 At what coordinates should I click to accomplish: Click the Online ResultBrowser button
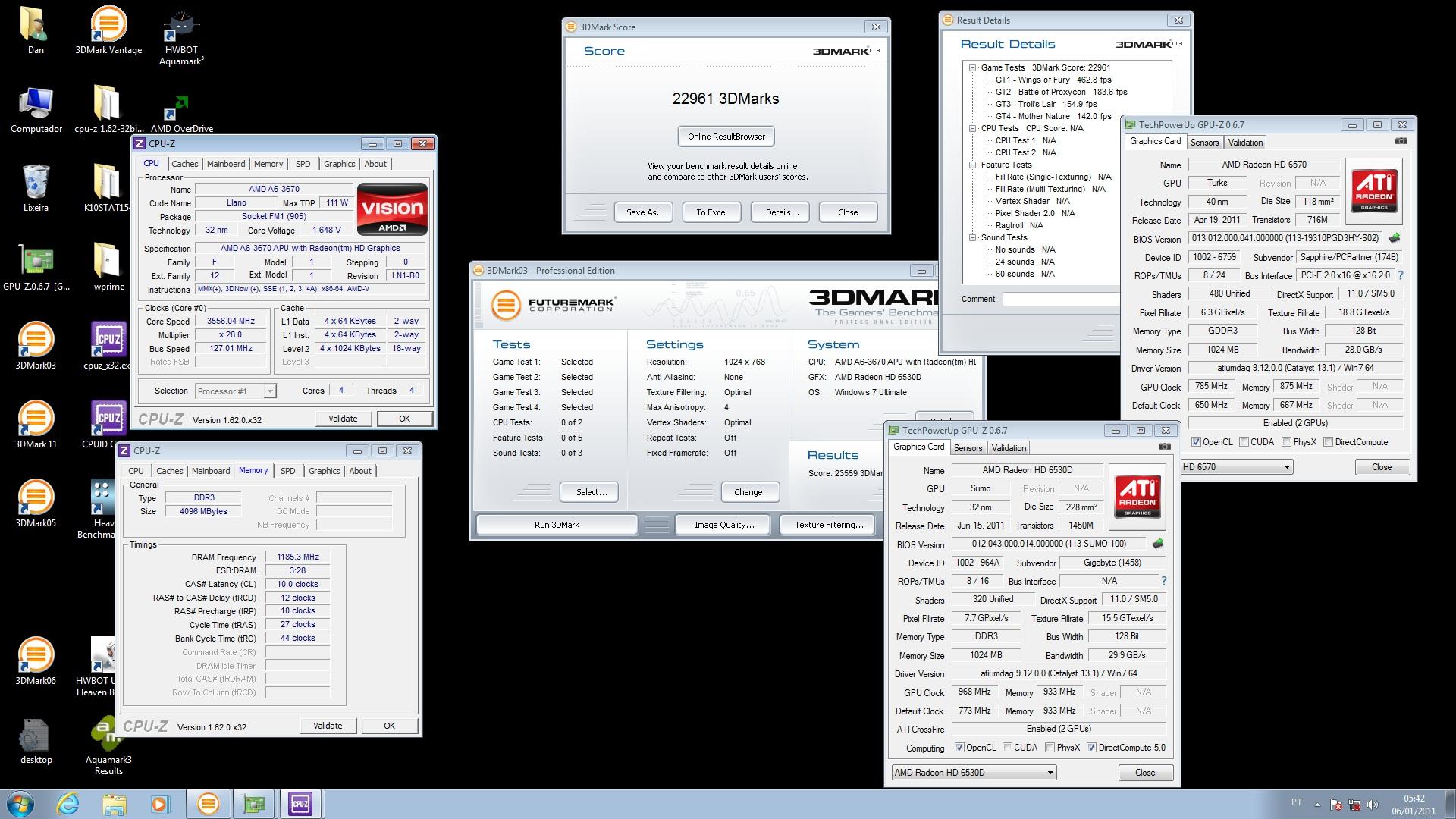point(726,136)
